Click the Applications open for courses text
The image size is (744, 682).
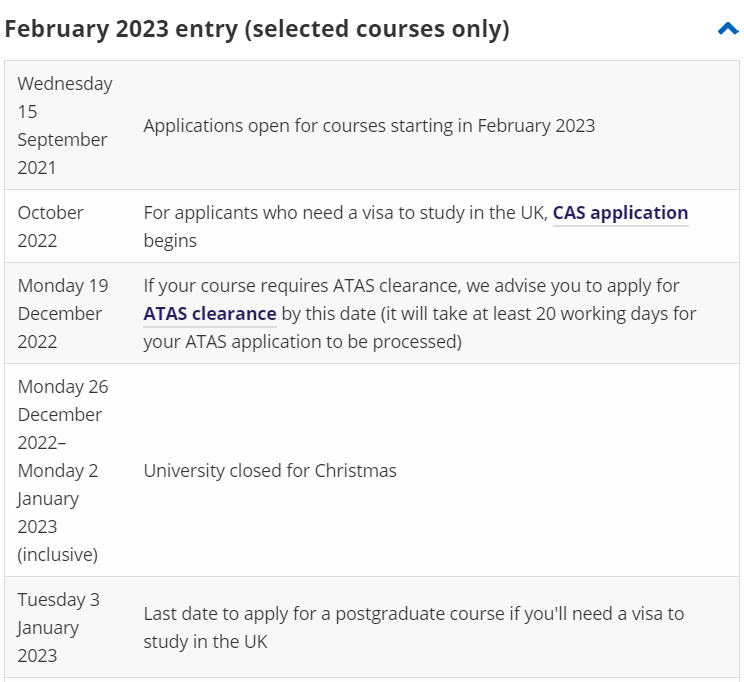click(x=369, y=126)
